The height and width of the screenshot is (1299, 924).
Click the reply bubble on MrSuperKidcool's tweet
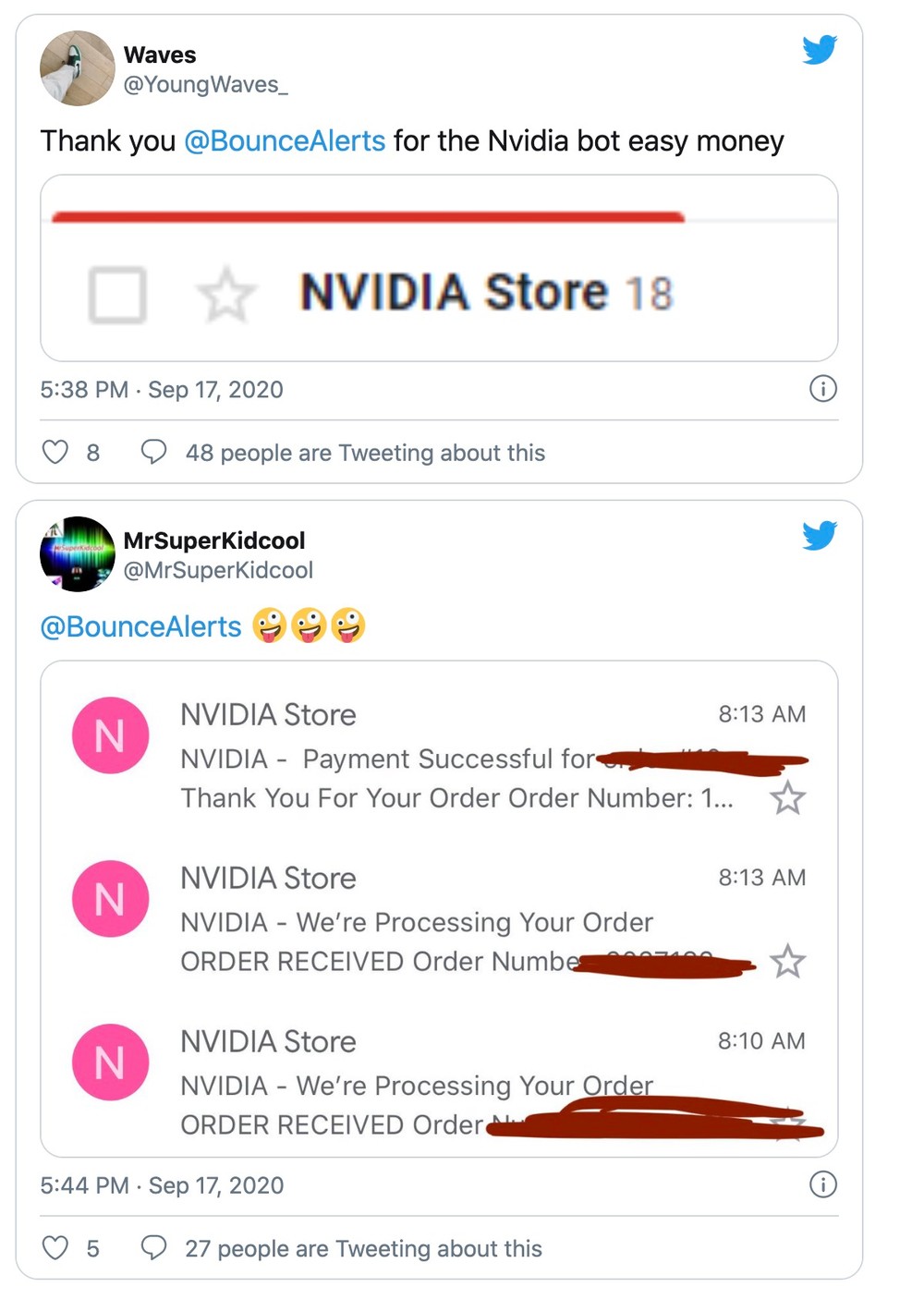click(x=153, y=1248)
